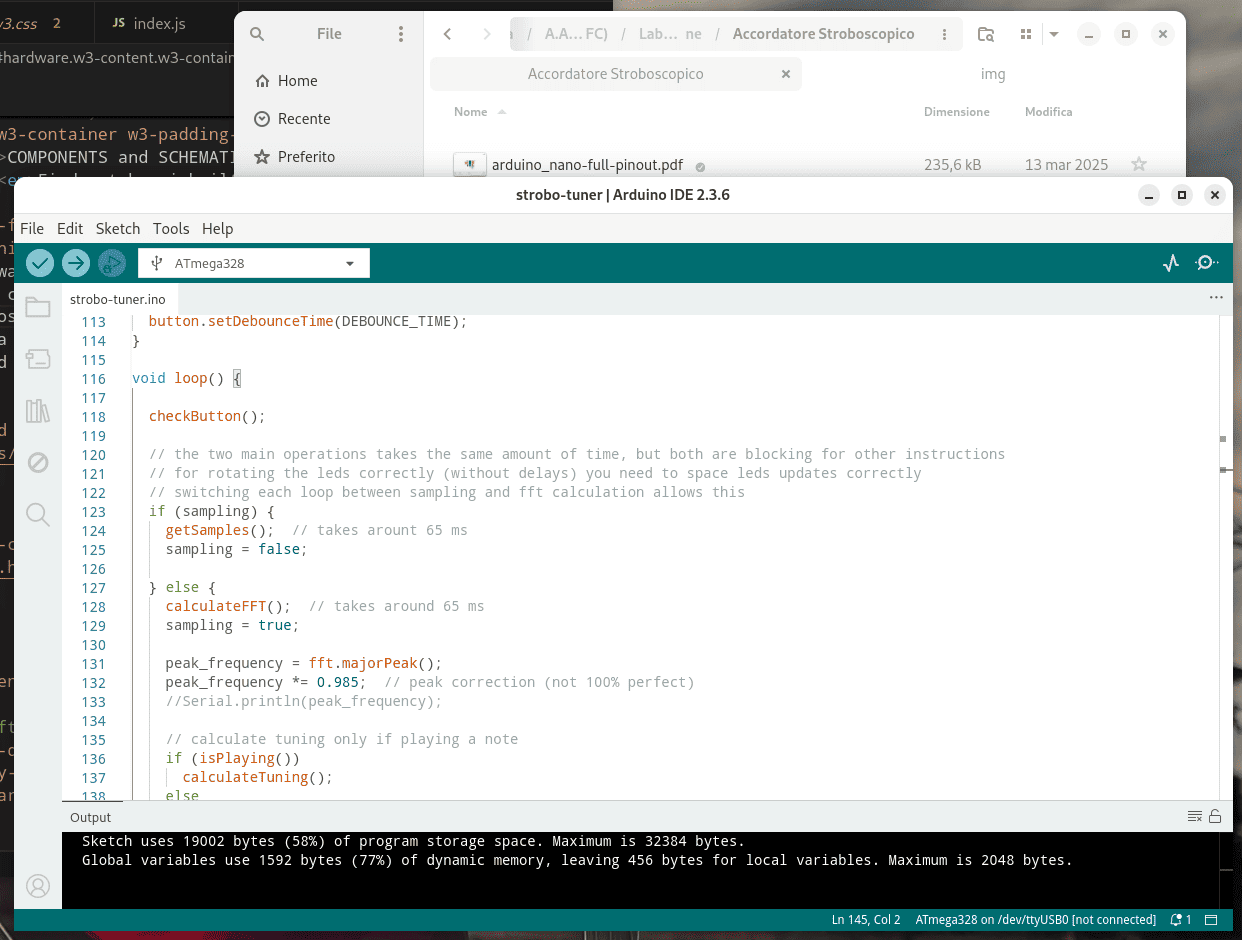Viewport: 1242px width, 940px height.
Task: Open the Serial Monitor
Action: pyautogui.click(x=1206, y=263)
